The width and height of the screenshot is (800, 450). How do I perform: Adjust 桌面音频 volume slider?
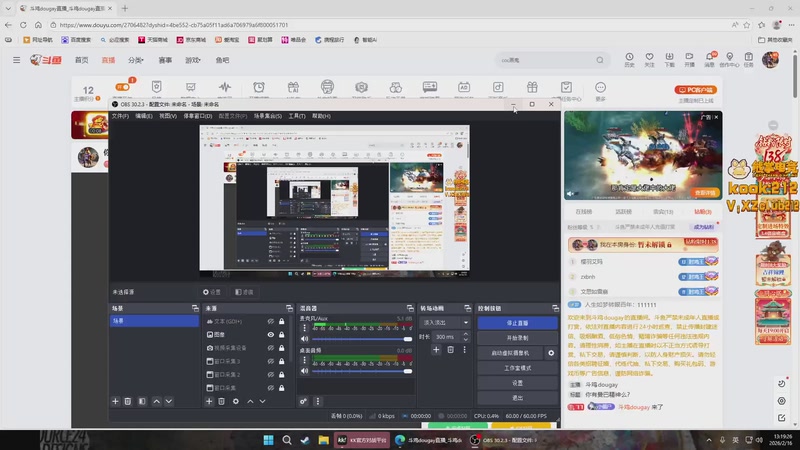[x=362, y=371]
